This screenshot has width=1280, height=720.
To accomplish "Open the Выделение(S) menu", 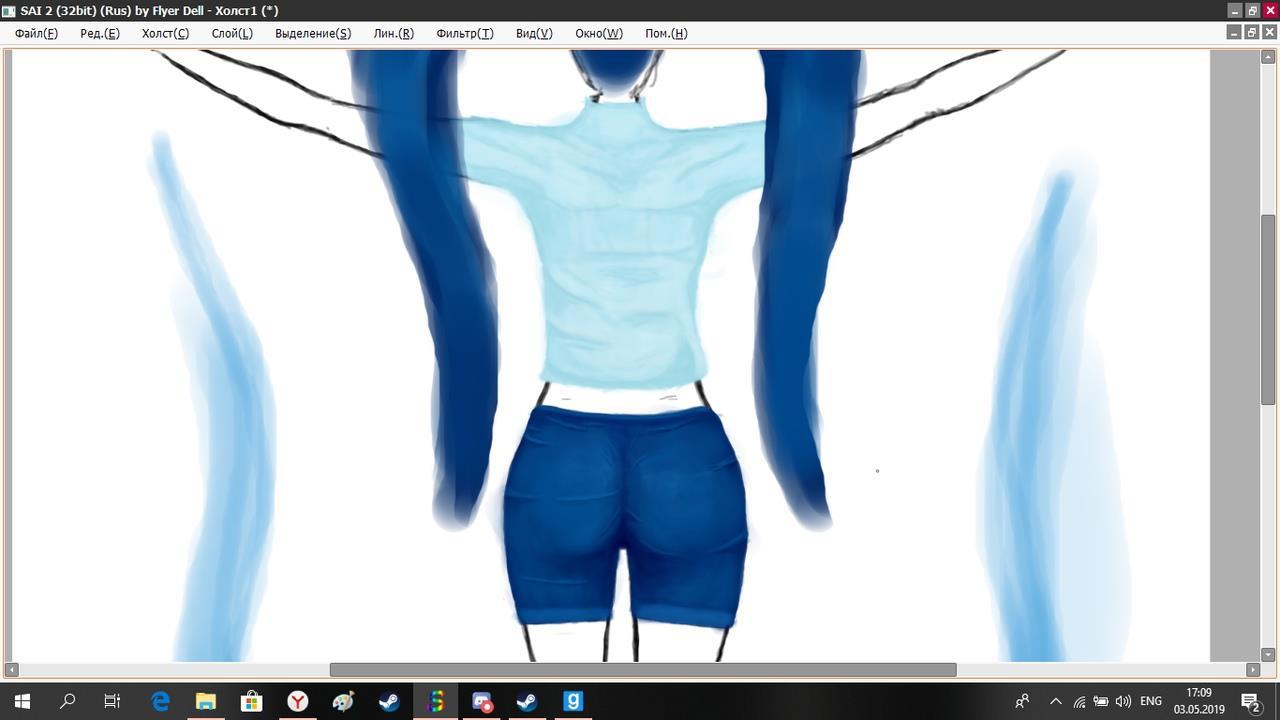I will 312,33.
